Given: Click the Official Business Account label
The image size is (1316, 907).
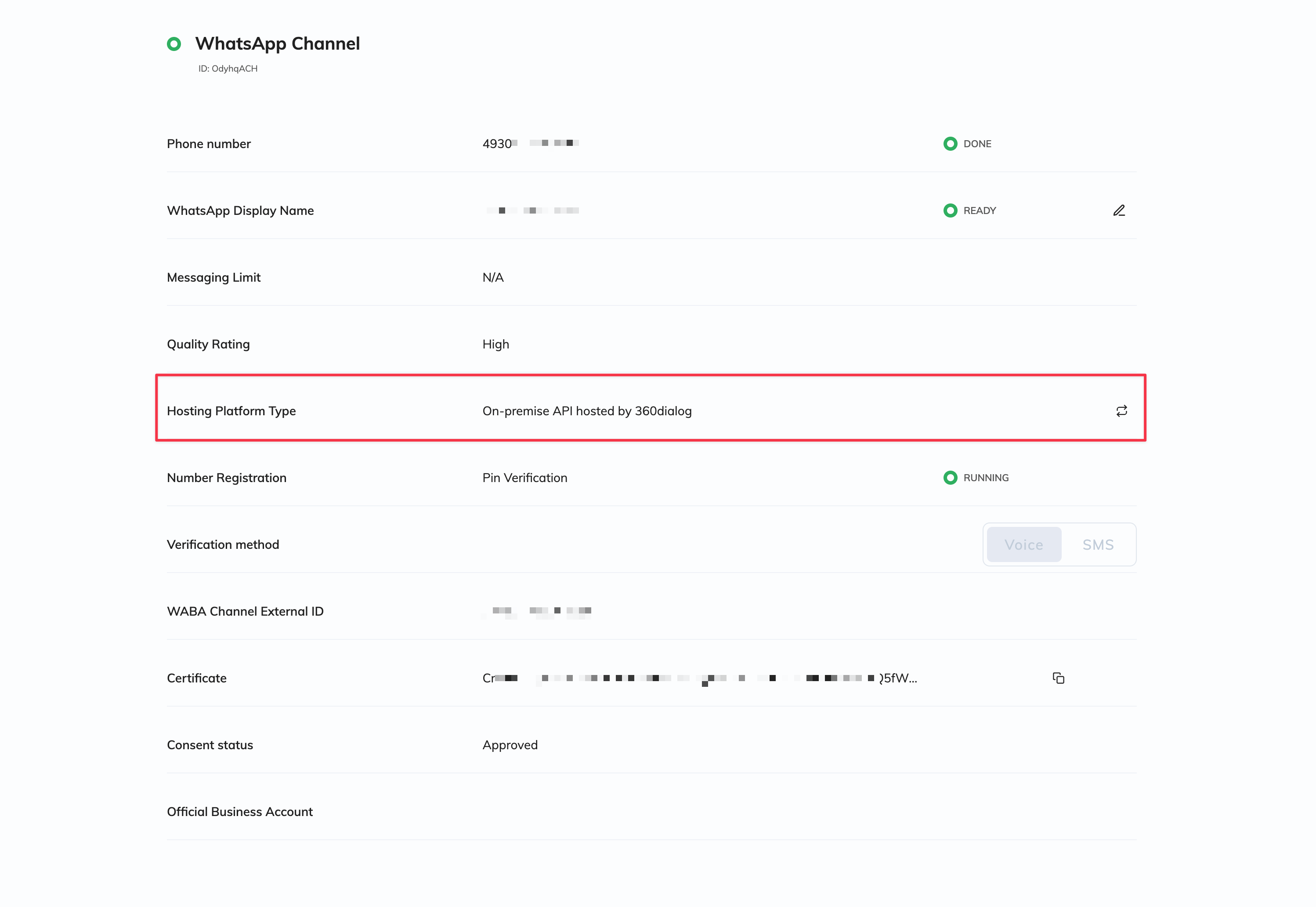Looking at the screenshot, I should 240,812.
